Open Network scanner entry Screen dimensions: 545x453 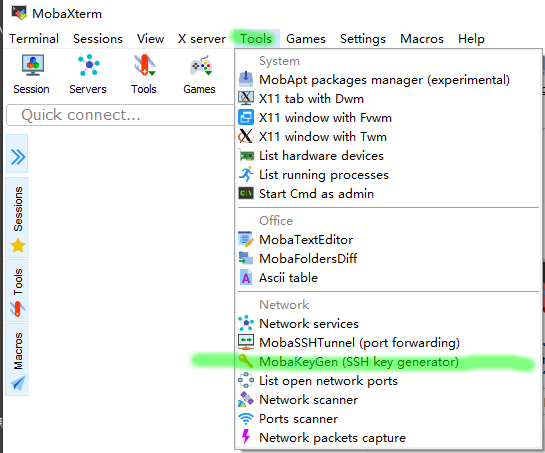tap(309, 400)
